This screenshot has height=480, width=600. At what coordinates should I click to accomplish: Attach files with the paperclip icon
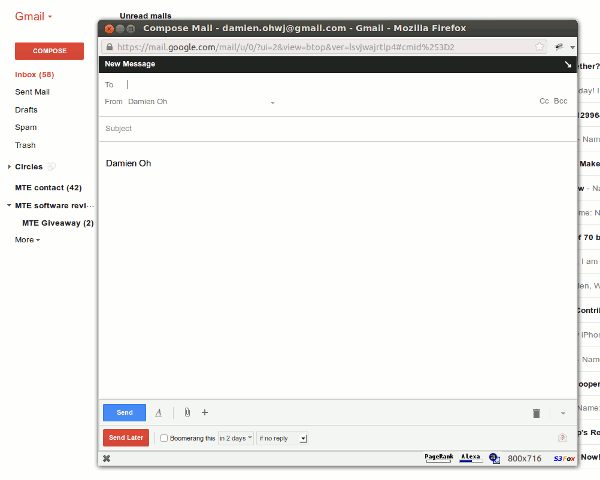tap(187, 412)
